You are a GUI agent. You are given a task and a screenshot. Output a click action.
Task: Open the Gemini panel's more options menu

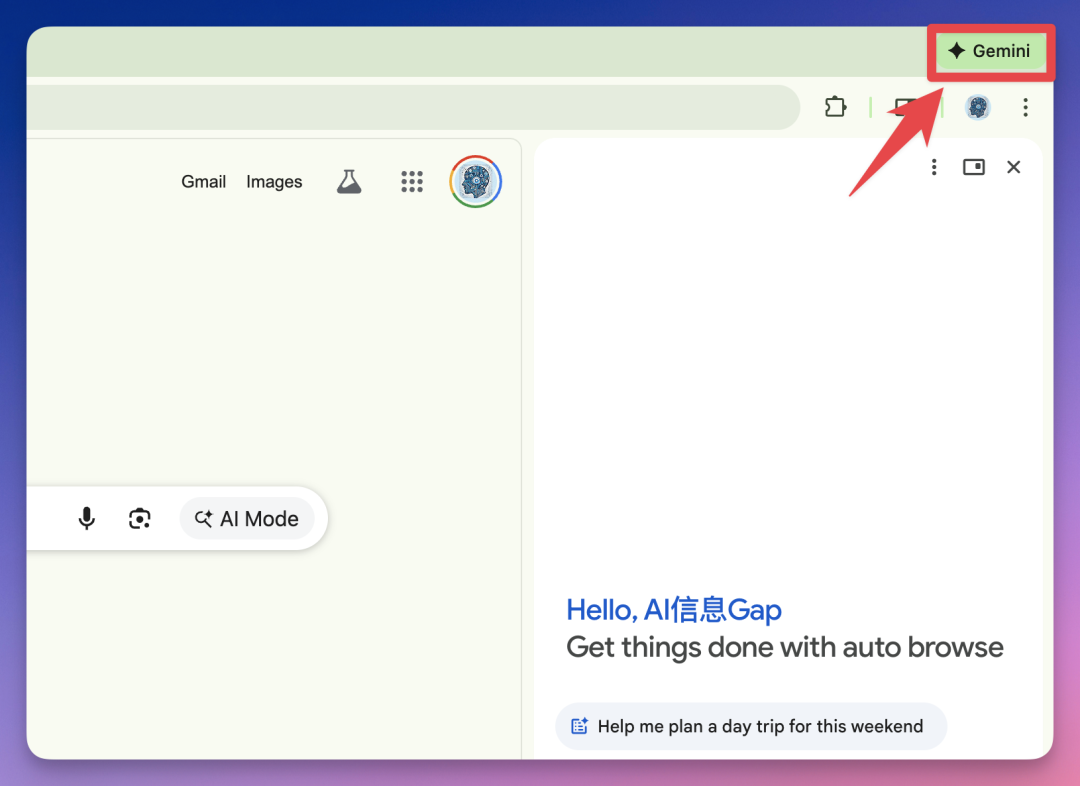click(934, 167)
